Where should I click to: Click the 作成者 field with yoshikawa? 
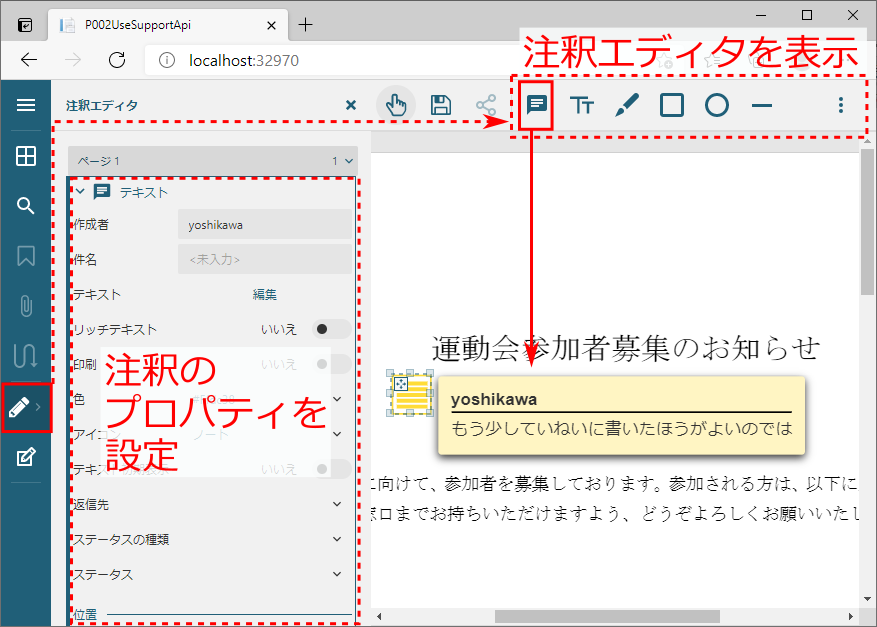pos(265,224)
